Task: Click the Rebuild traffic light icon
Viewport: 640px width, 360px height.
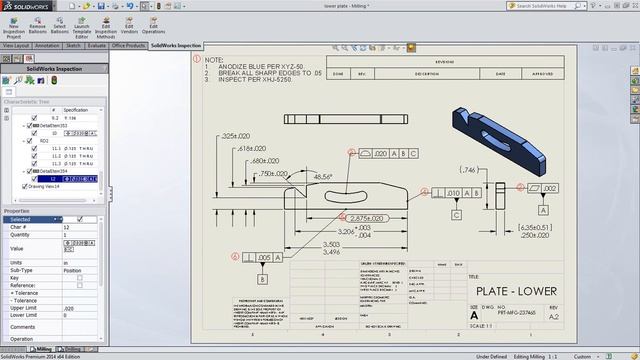Action: tap(159, 6)
